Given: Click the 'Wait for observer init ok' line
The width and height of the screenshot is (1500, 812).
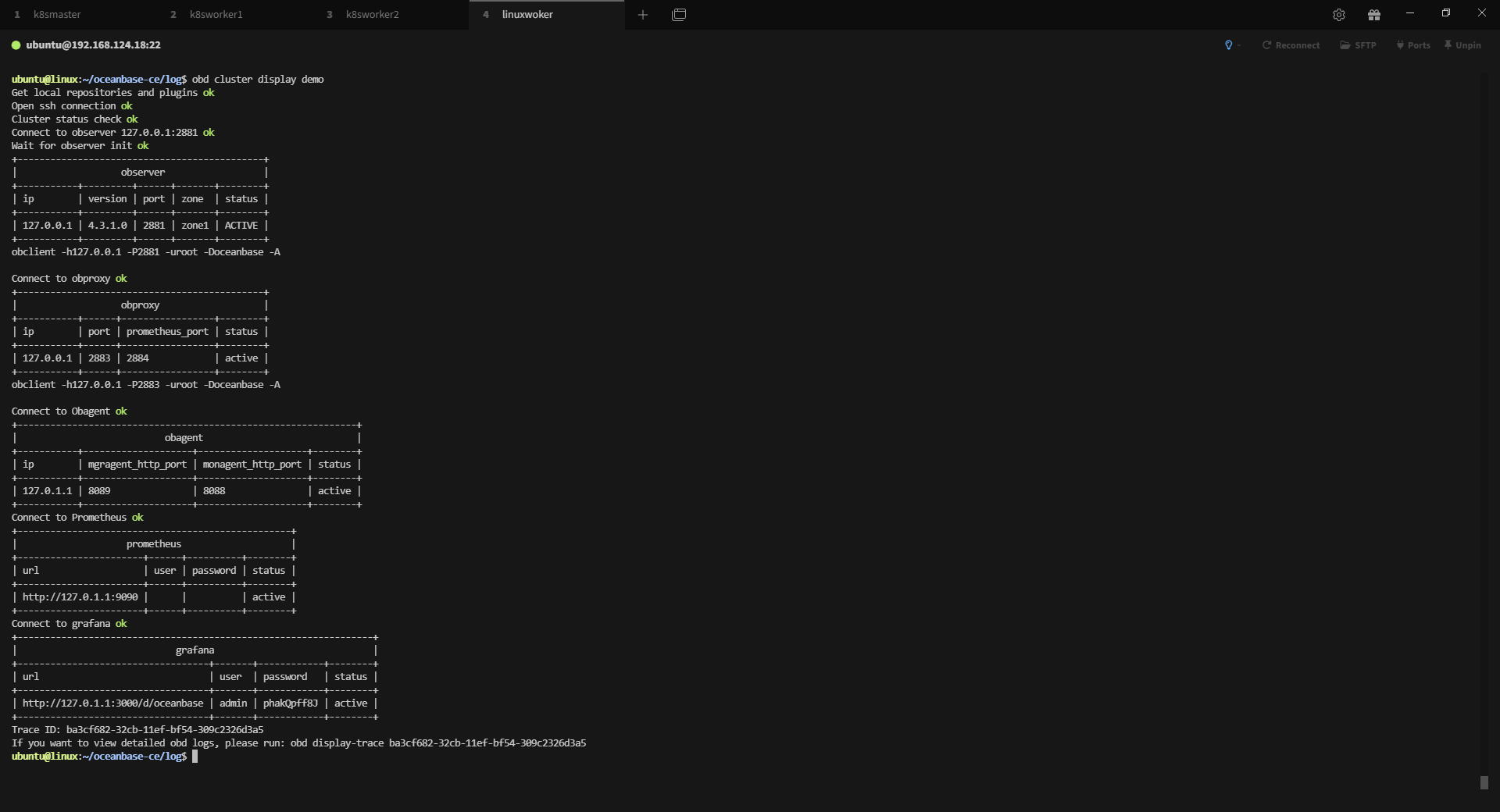Looking at the screenshot, I should (80, 146).
